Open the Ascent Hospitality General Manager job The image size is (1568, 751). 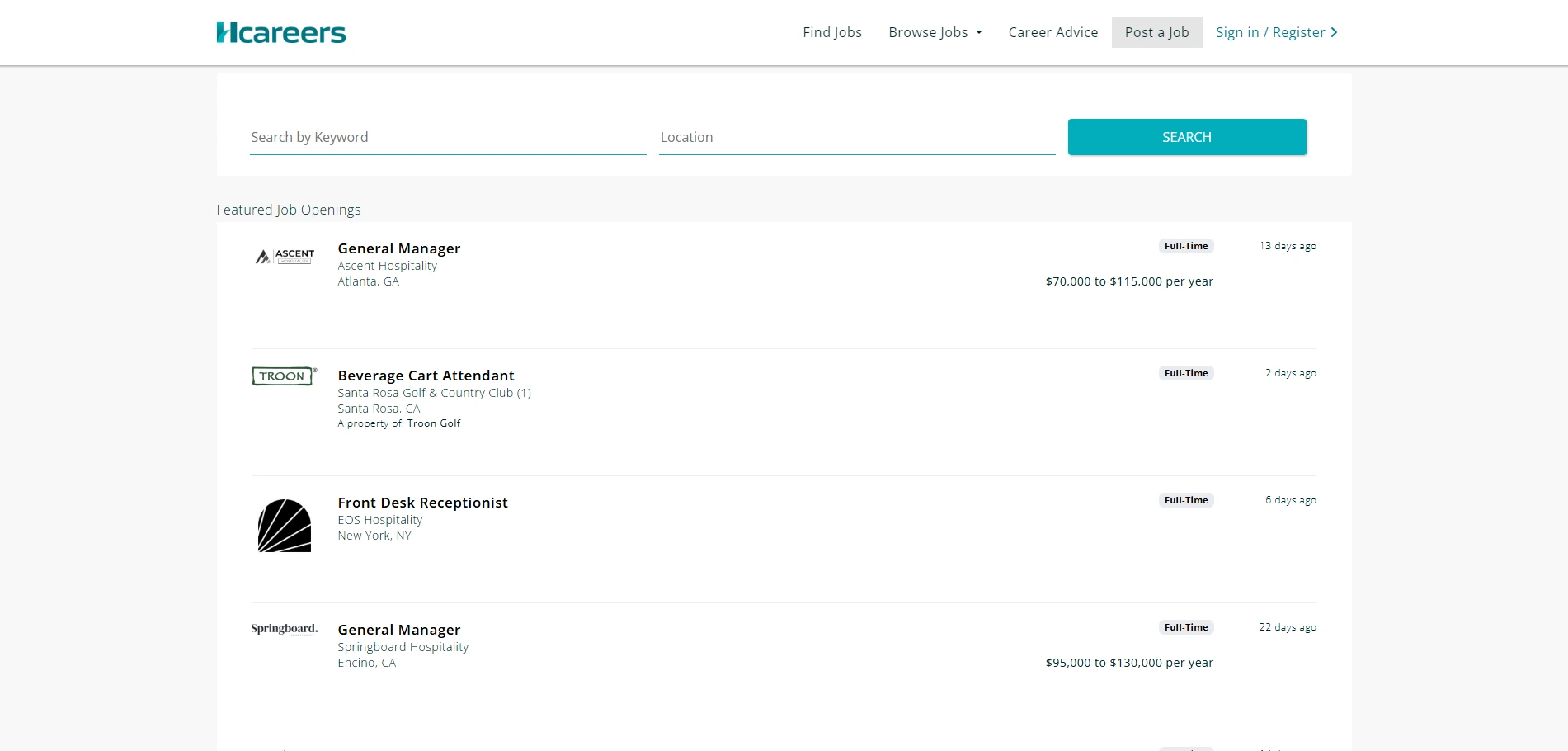[x=399, y=248]
